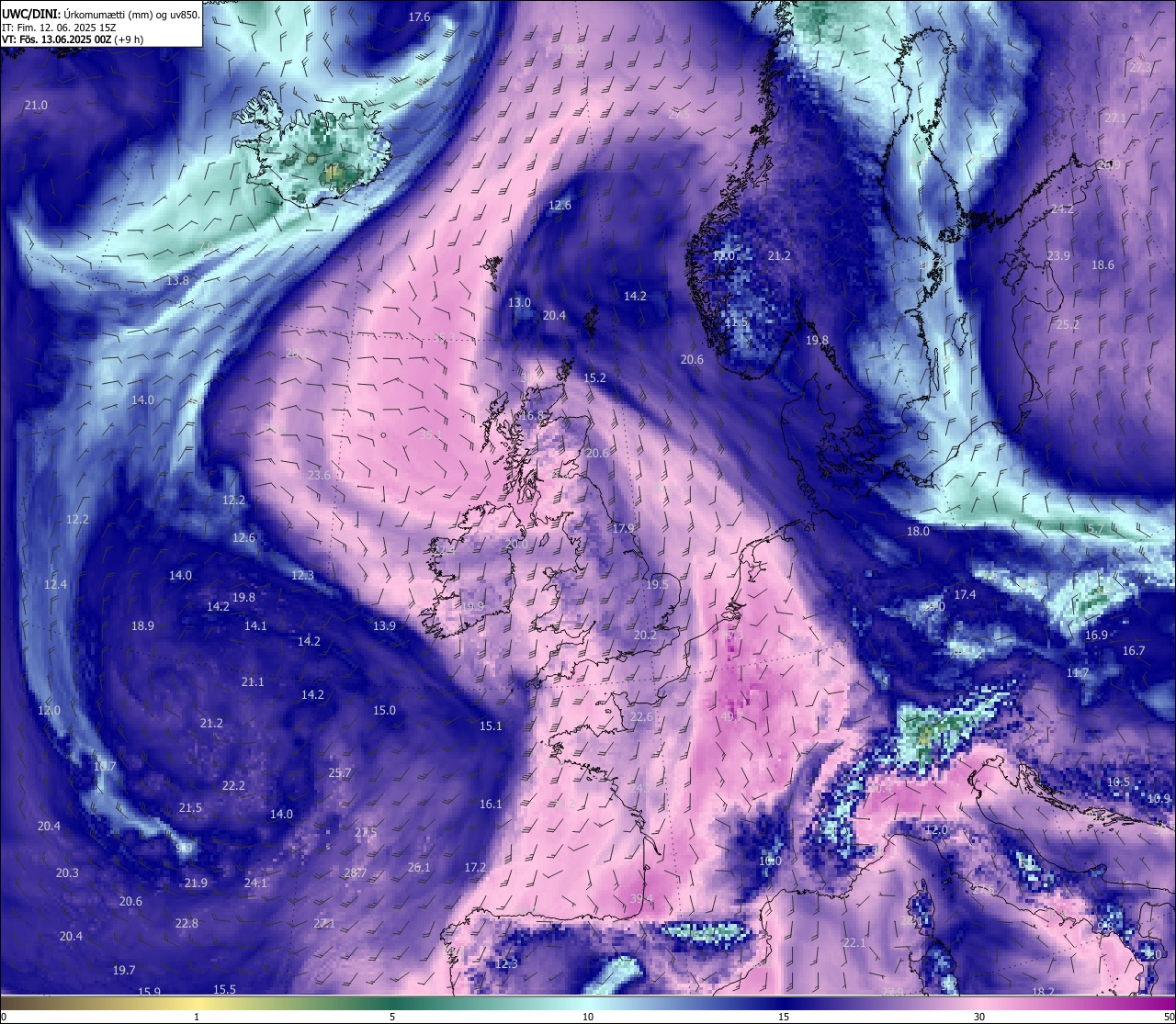Click the '17.2' value north of Spain
Image resolution: width=1176 pixels, height=1024 pixels.
tap(475, 867)
